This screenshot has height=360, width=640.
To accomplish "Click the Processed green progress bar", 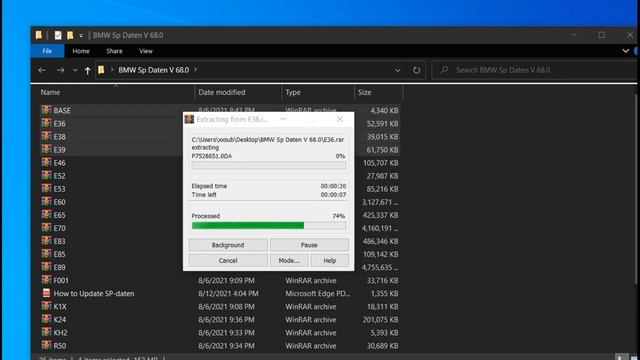I will click(x=269, y=225).
